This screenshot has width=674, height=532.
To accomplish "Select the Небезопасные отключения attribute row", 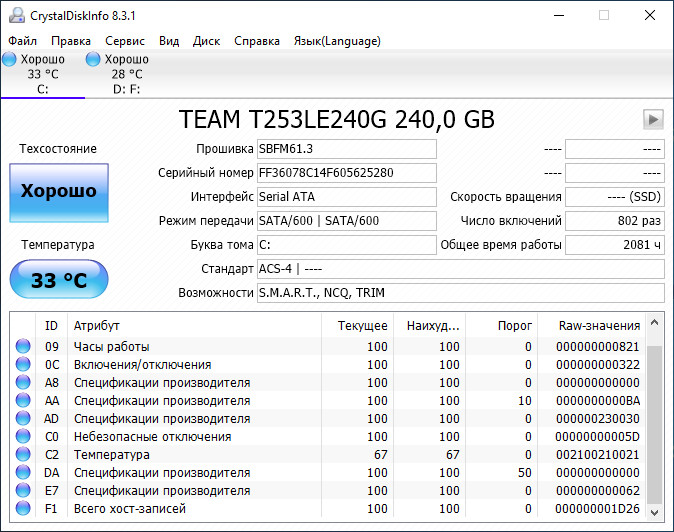I will (x=328, y=437).
